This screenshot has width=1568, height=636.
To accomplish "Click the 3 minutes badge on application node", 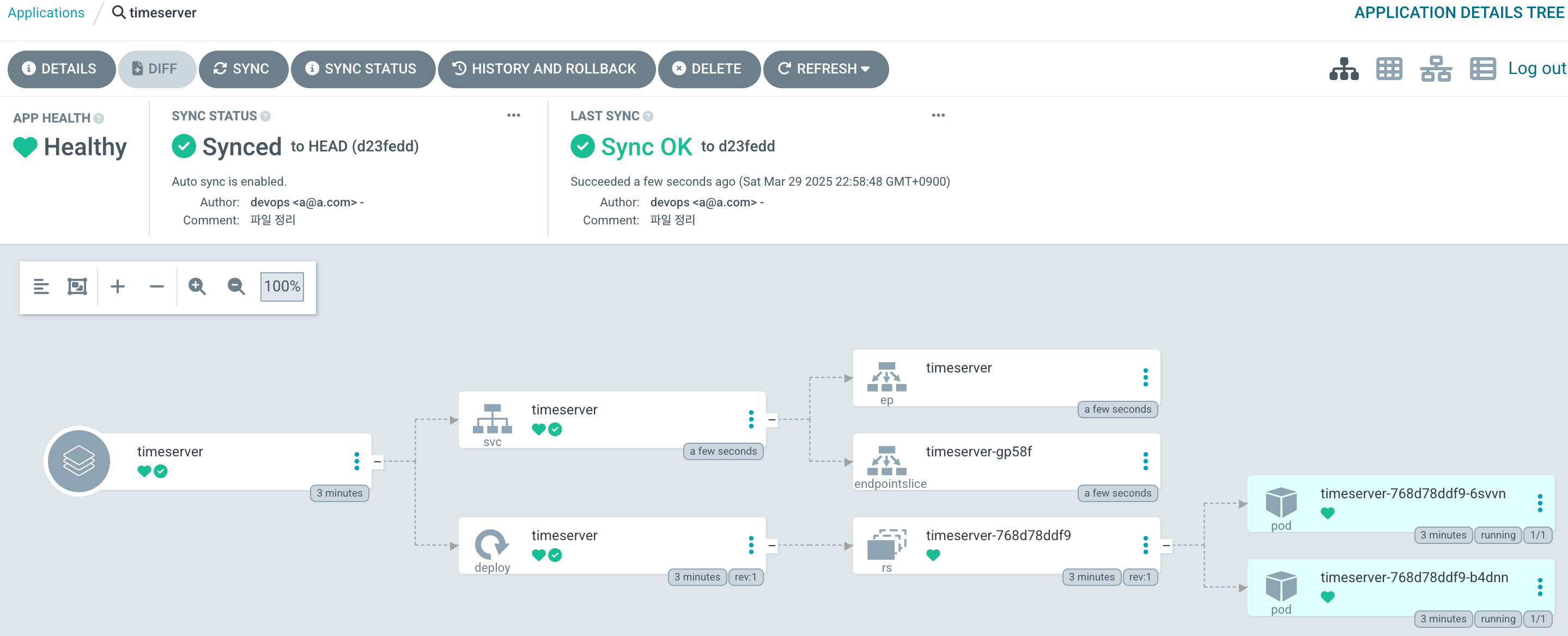I will pos(339,492).
